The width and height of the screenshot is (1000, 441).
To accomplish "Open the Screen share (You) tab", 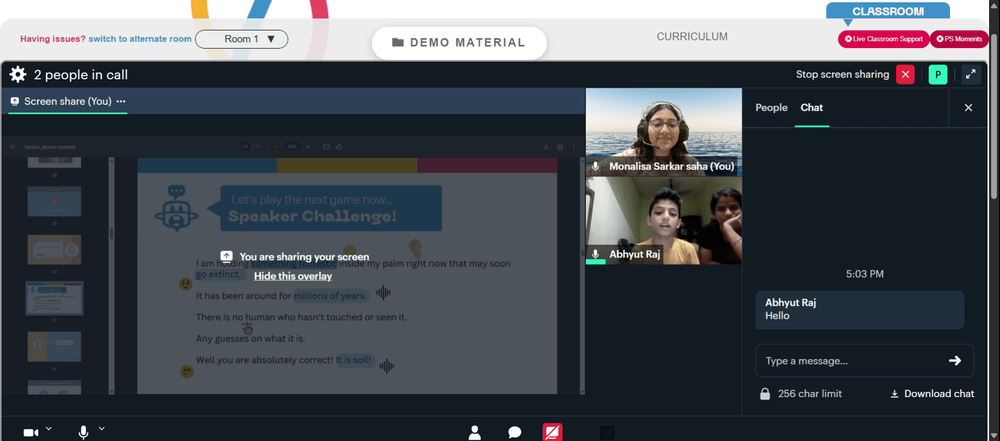I will (68, 101).
